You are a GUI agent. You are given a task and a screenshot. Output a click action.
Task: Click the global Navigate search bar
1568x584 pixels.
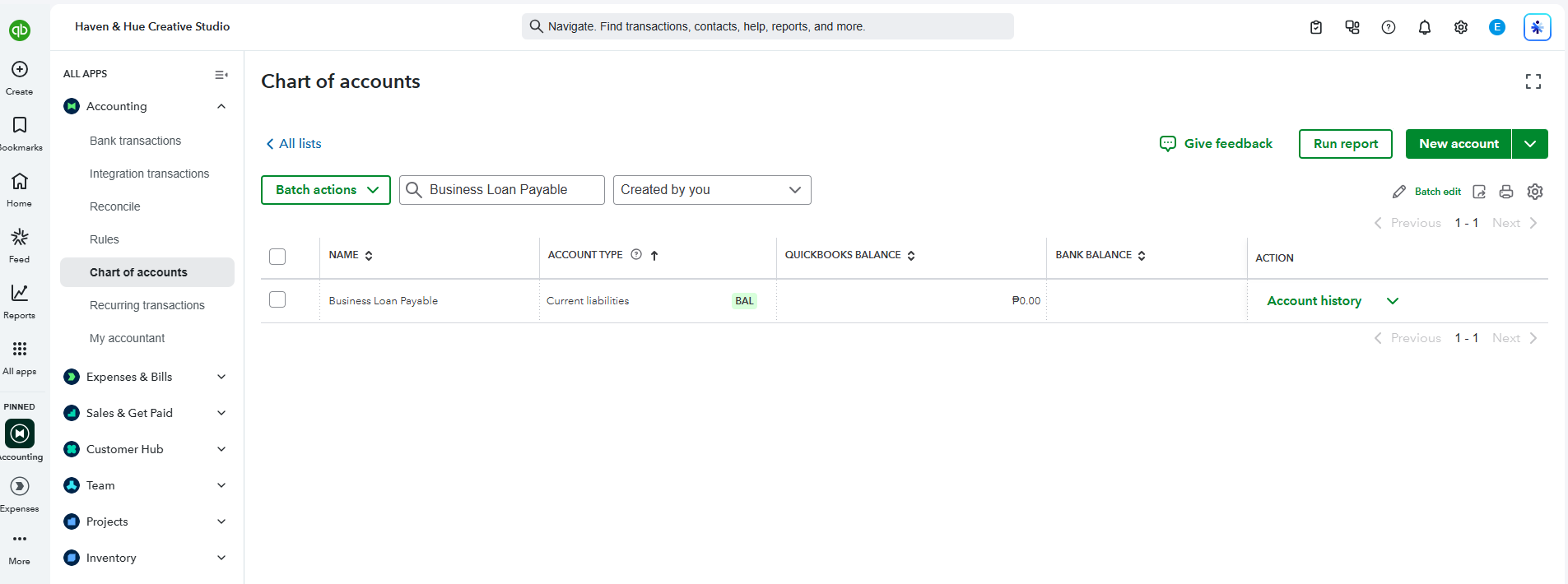pyautogui.click(x=768, y=26)
